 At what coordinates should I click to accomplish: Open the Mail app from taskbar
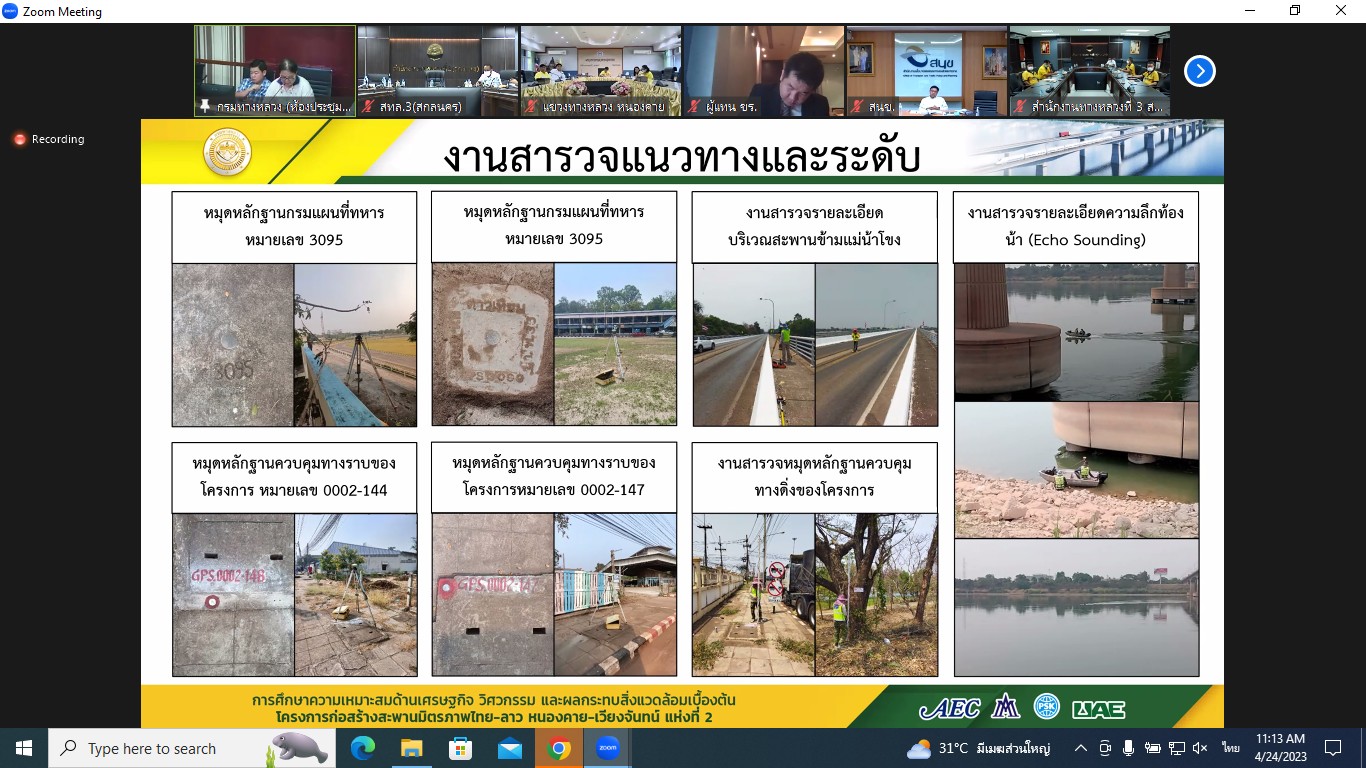click(510, 748)
